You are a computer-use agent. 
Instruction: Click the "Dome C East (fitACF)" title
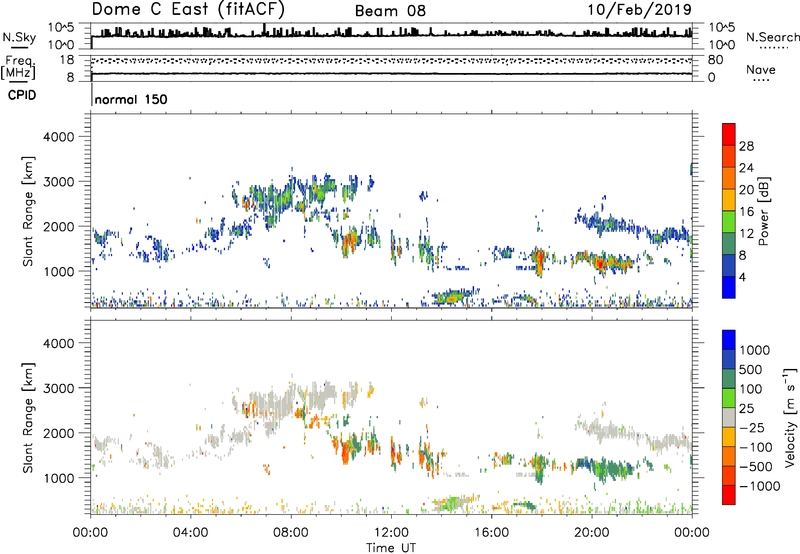click(x=188, y=9)
